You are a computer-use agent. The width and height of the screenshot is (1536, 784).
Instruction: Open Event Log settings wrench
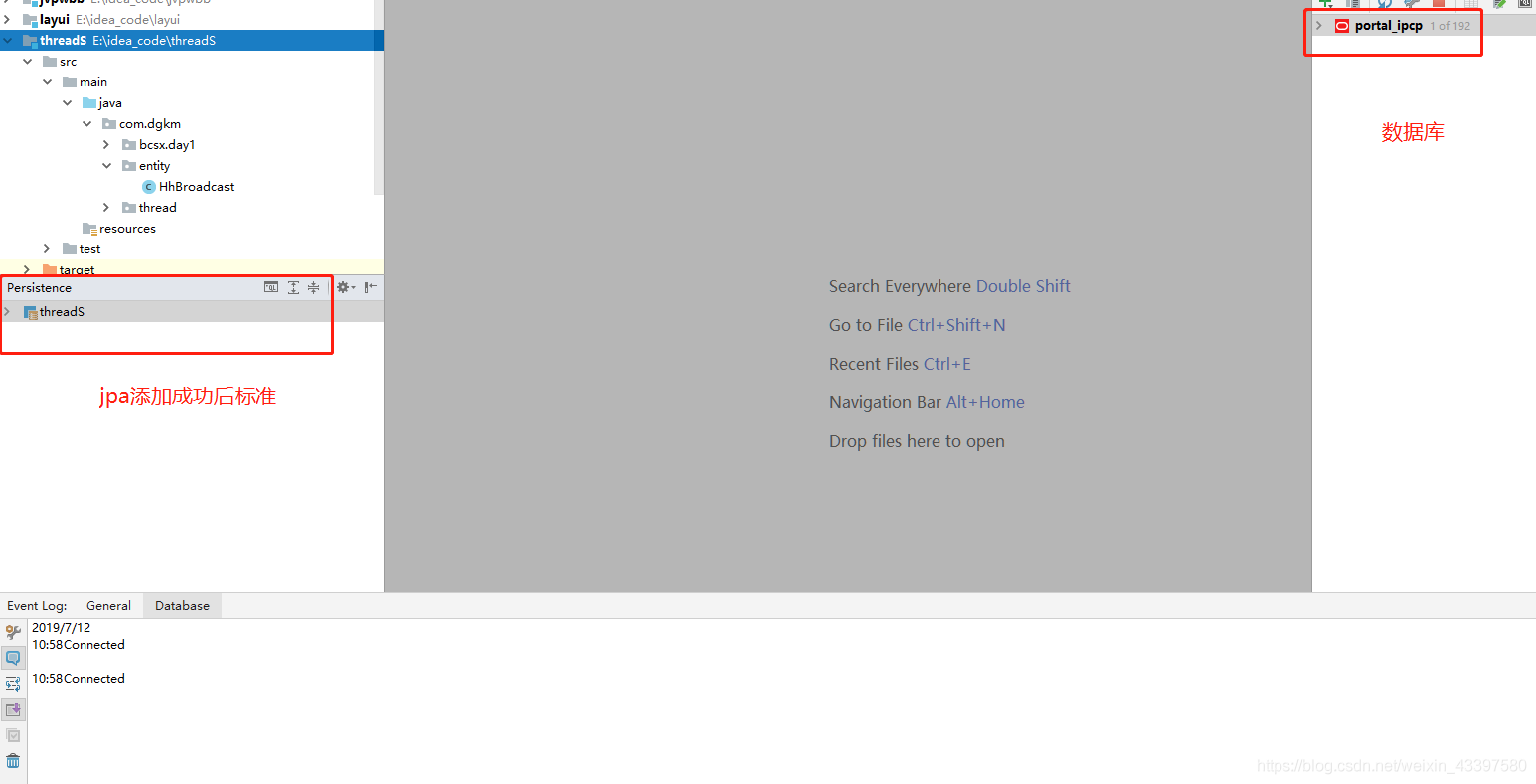(13, 632)
